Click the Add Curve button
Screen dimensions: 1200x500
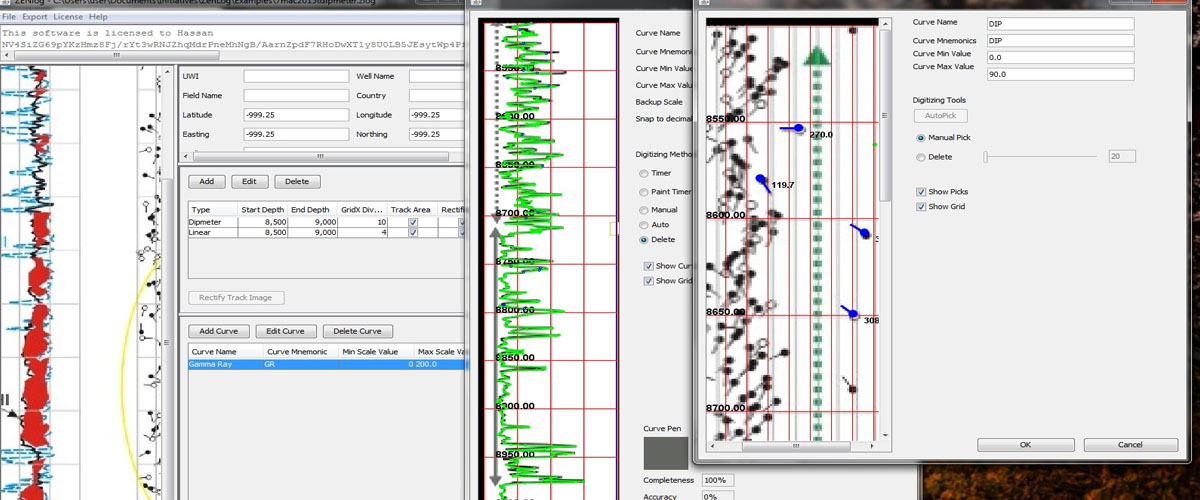pos(218,331)
